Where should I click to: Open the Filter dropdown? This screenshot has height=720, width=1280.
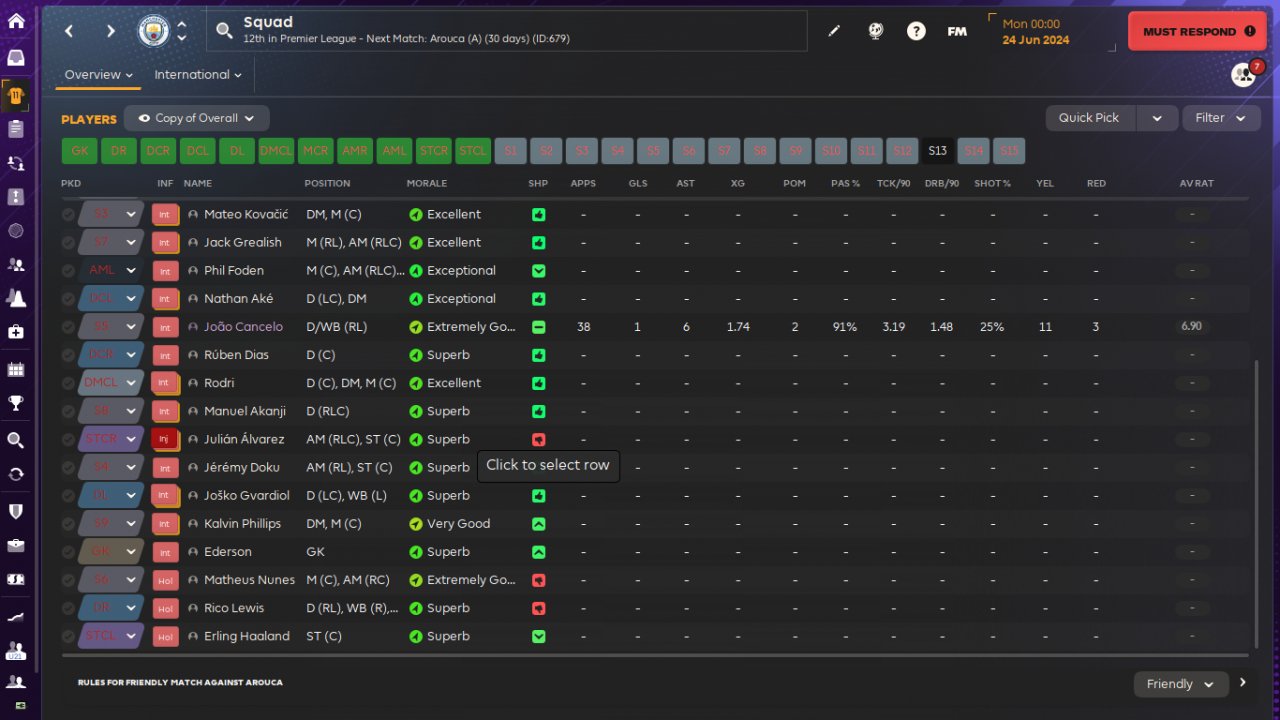[x=1221, y=118]
